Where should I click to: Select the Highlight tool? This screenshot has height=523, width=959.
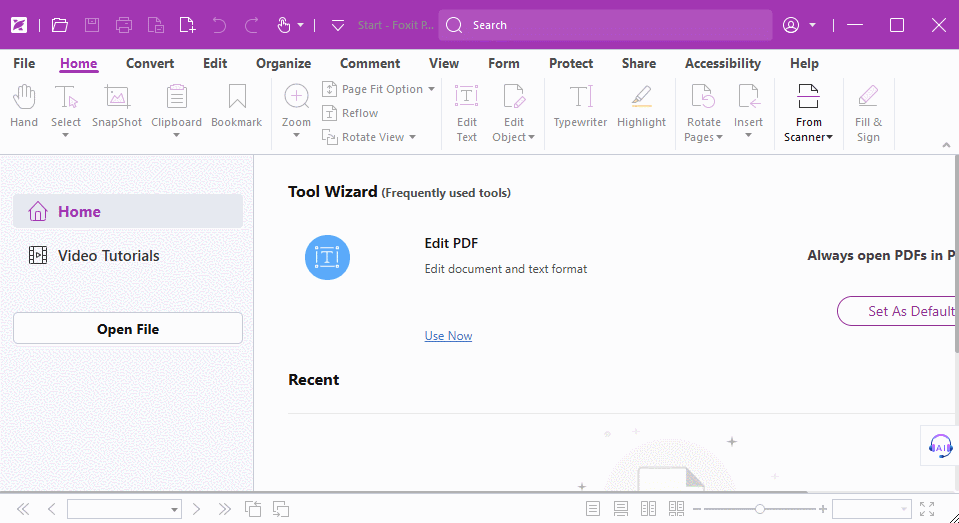(x=642, y=106)
